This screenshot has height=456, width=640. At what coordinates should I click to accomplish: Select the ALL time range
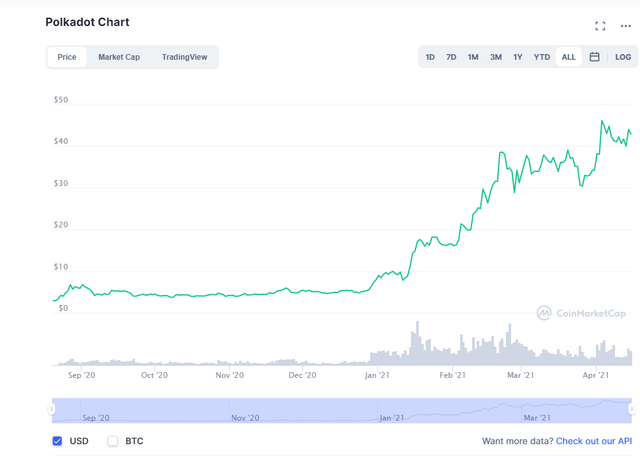coord(569,57)
